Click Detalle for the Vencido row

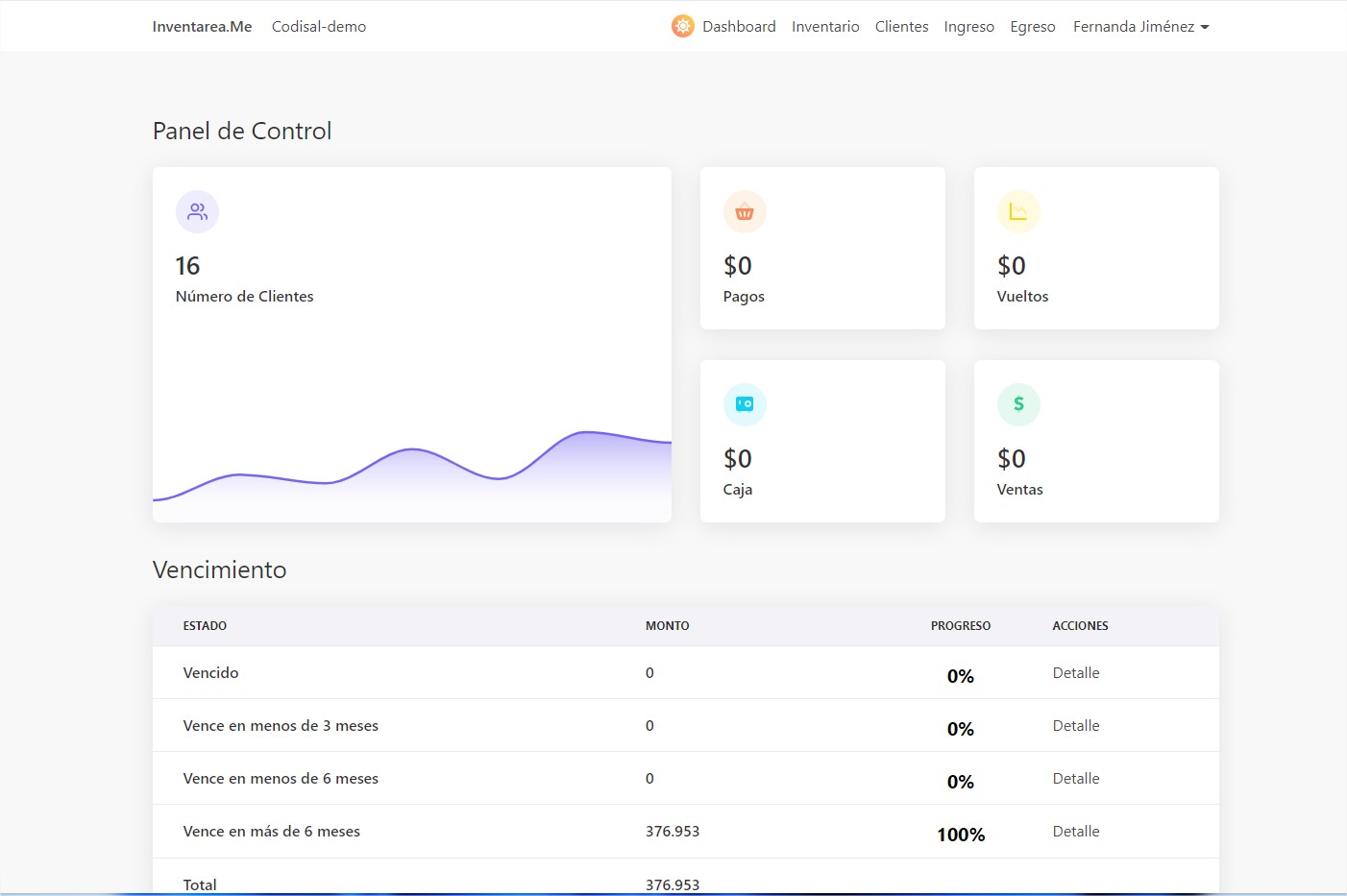tap(1075, 672)
